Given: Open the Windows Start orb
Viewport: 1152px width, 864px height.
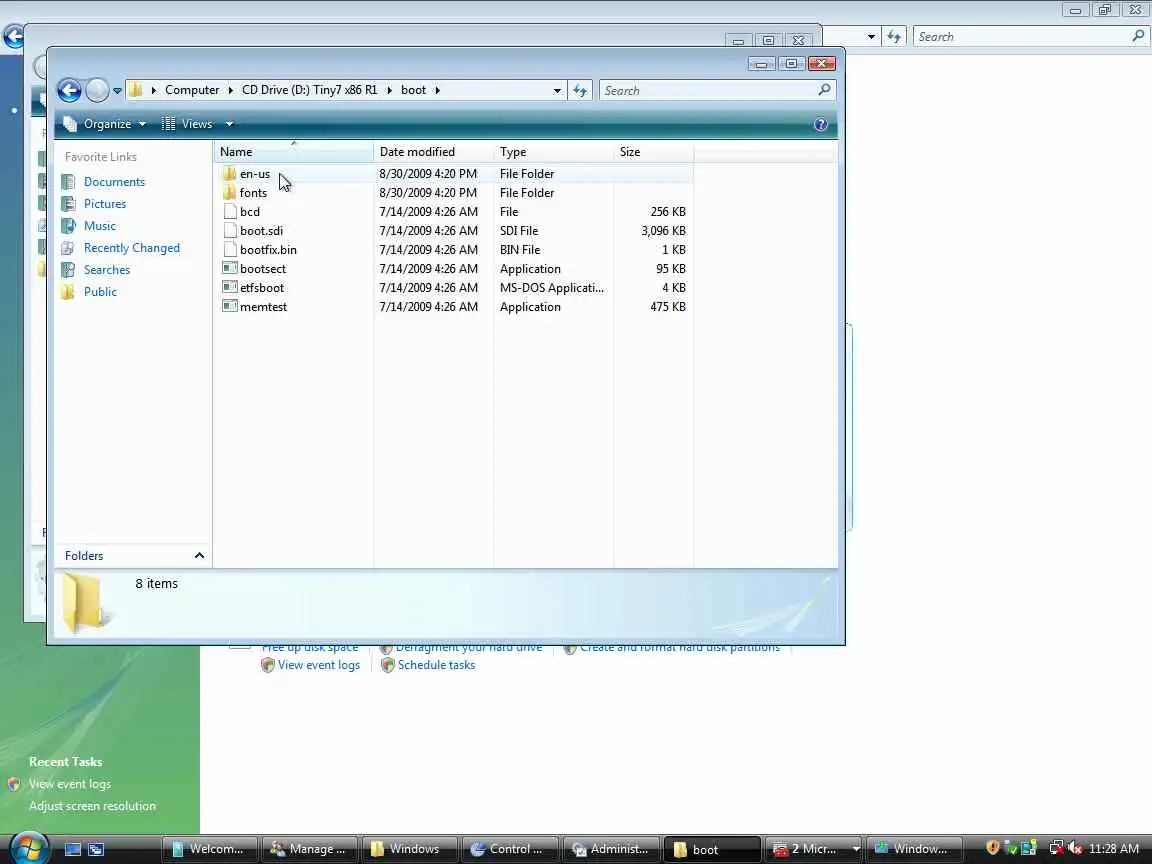Looking at the screenshot, I should coord(29,848).
